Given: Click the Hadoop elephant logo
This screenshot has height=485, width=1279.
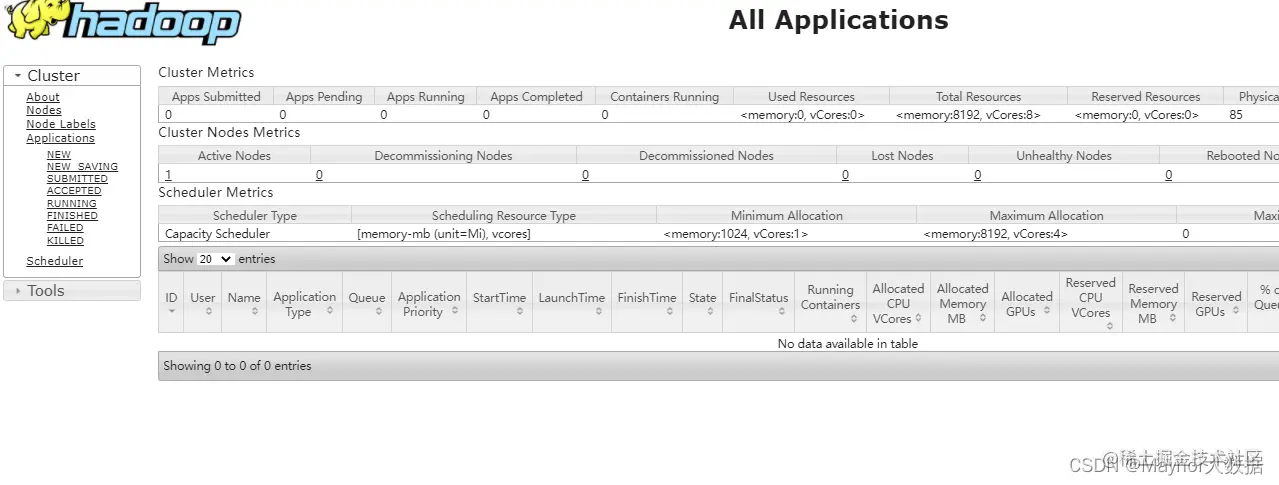Looking at the screenshot, I should pyautogui.click(x=124, y=23).
